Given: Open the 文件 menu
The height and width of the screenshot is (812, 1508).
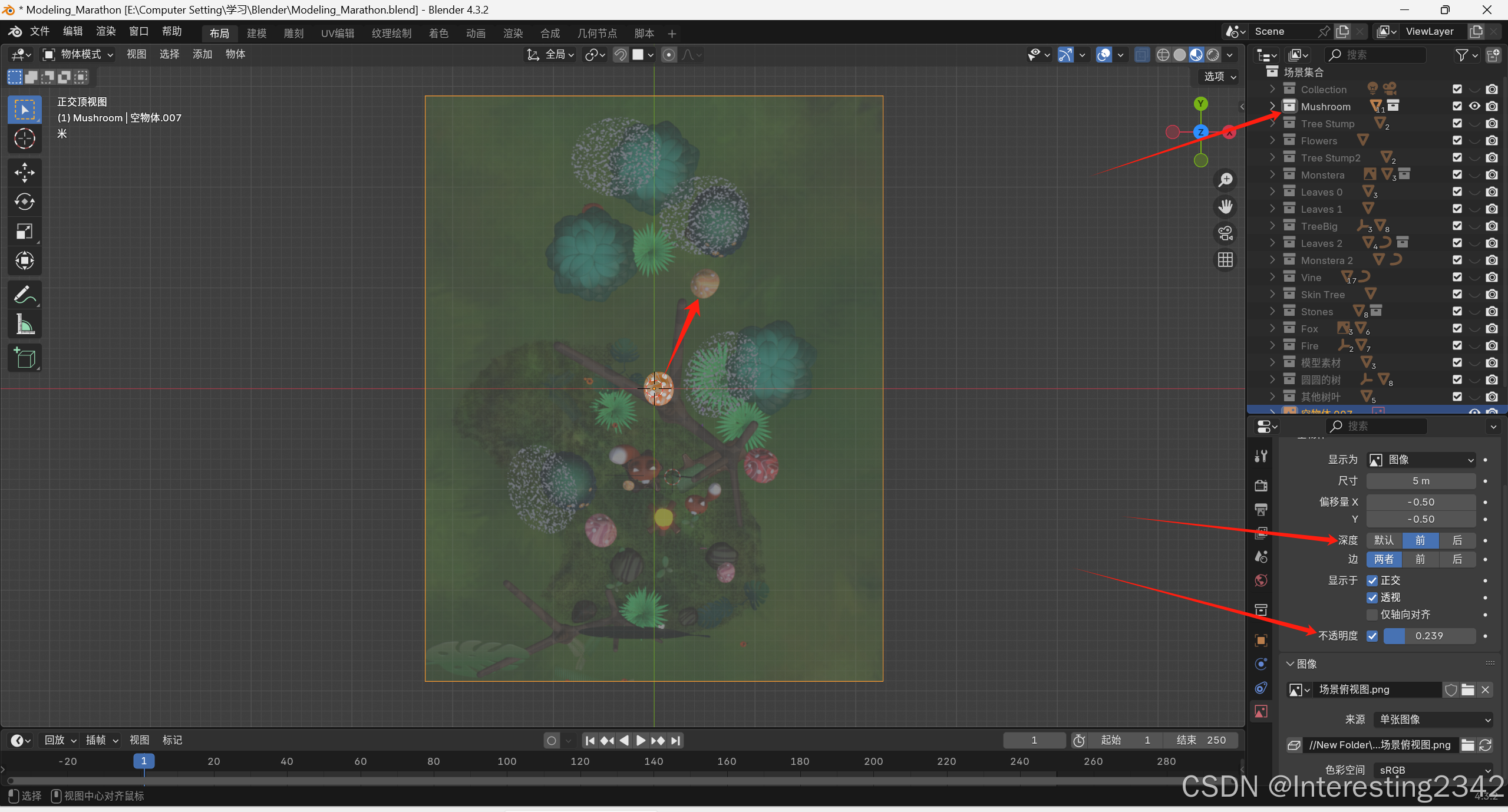Looking at the screenshot, I should pos(39,31).
